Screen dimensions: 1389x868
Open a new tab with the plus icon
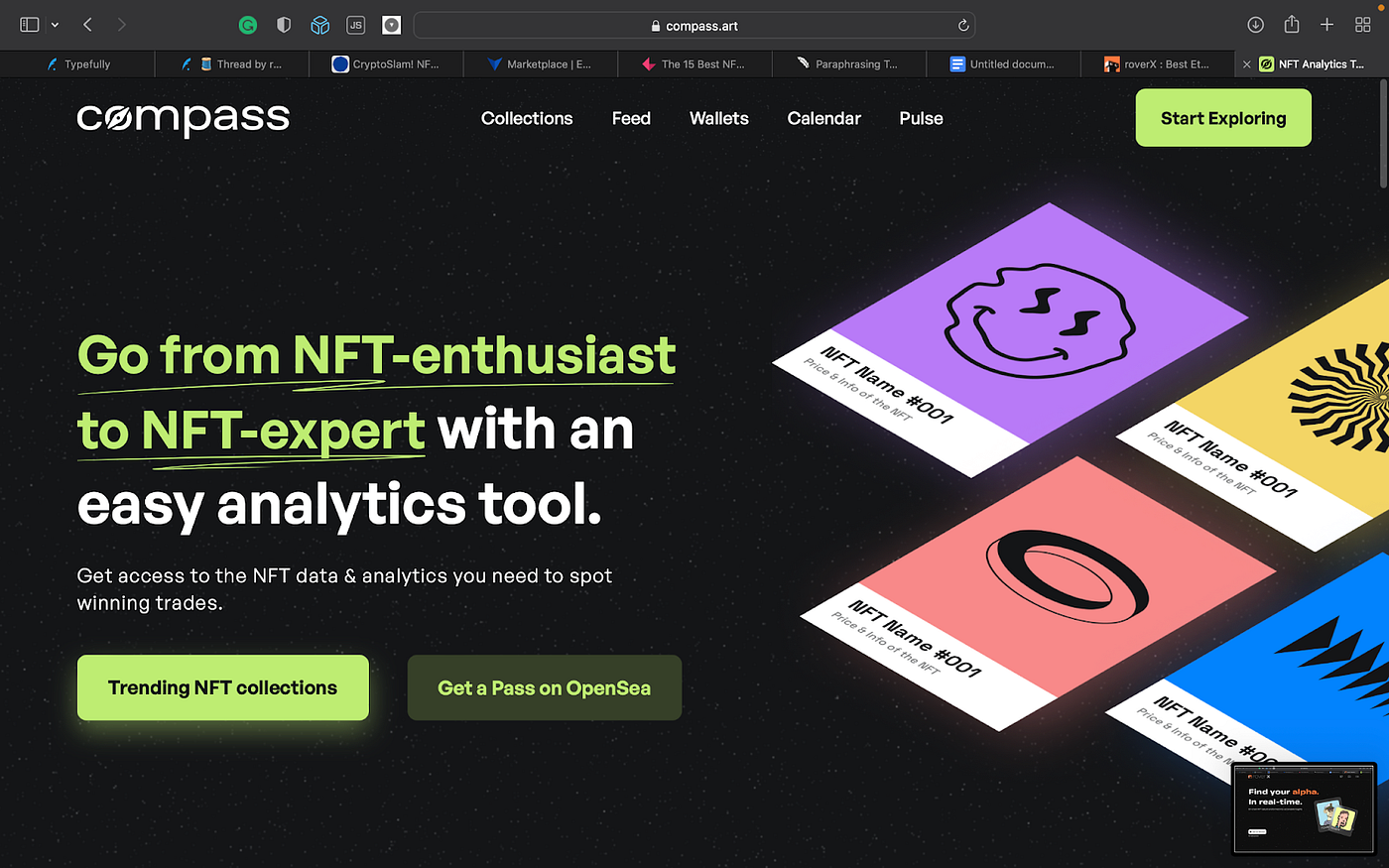pyautogui.click(x=1326, y=25)
